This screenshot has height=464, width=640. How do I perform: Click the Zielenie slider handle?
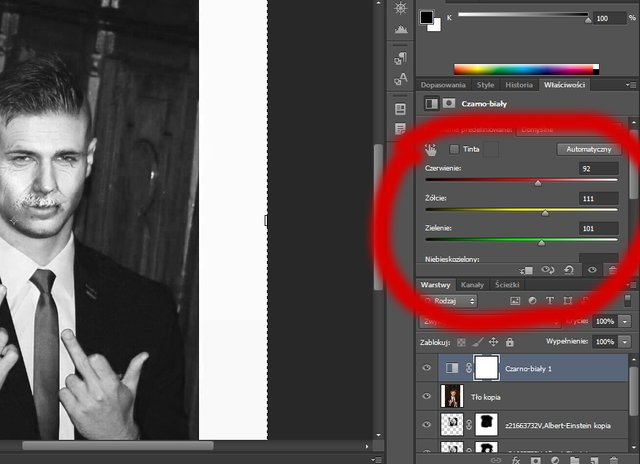click(x=541, y=243)
